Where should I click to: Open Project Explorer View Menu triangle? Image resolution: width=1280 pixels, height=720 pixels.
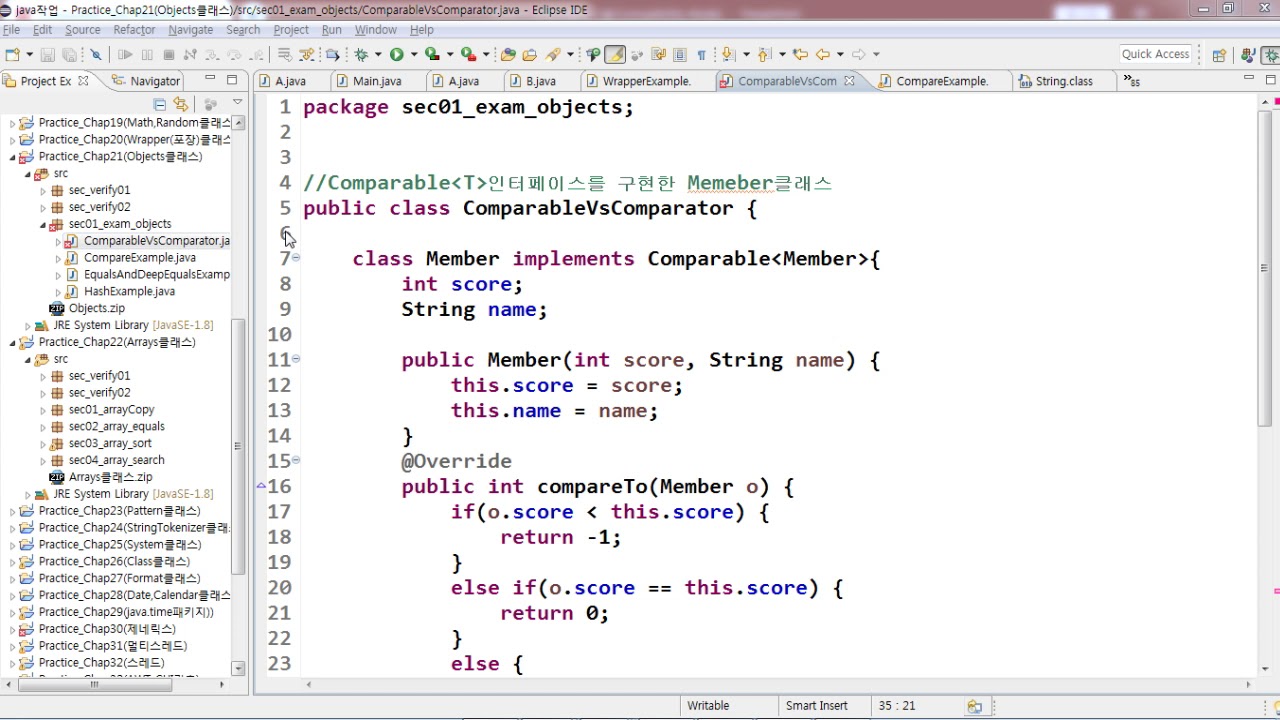[x=237, y=103]
